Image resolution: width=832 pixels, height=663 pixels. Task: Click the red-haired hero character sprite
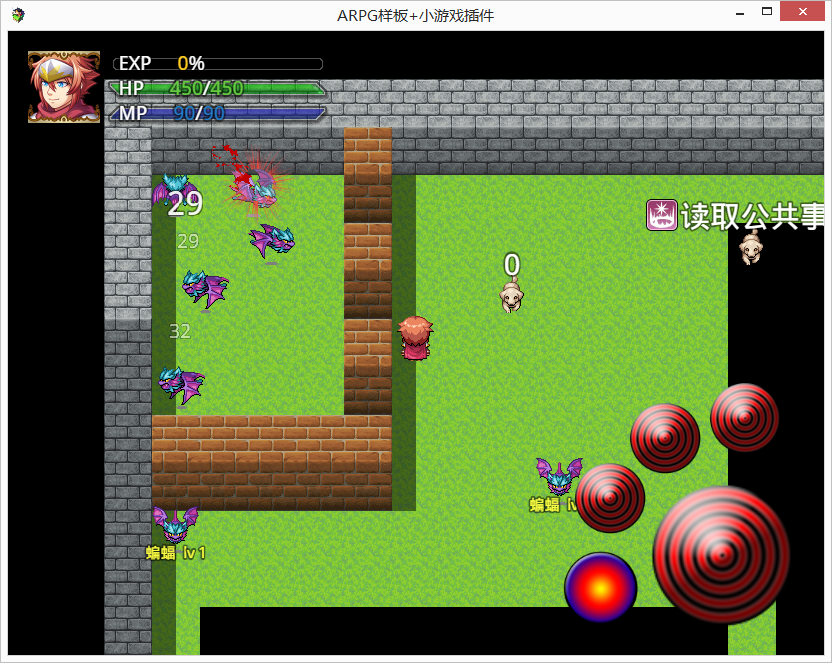[415, 338]
